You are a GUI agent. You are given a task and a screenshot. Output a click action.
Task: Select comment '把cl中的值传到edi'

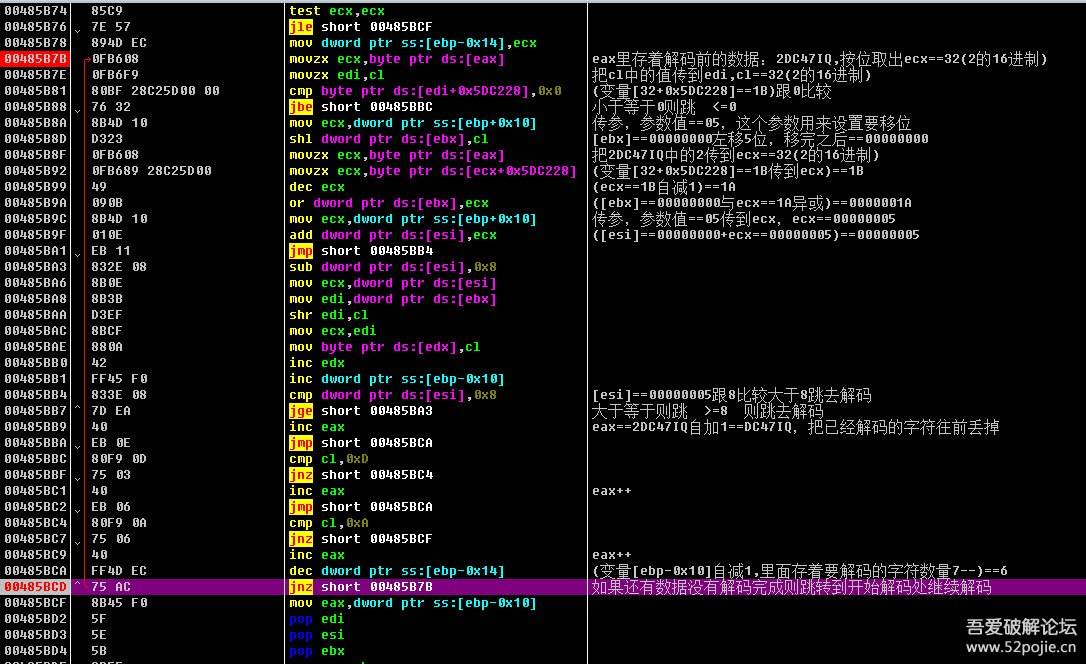coord(731,75)
